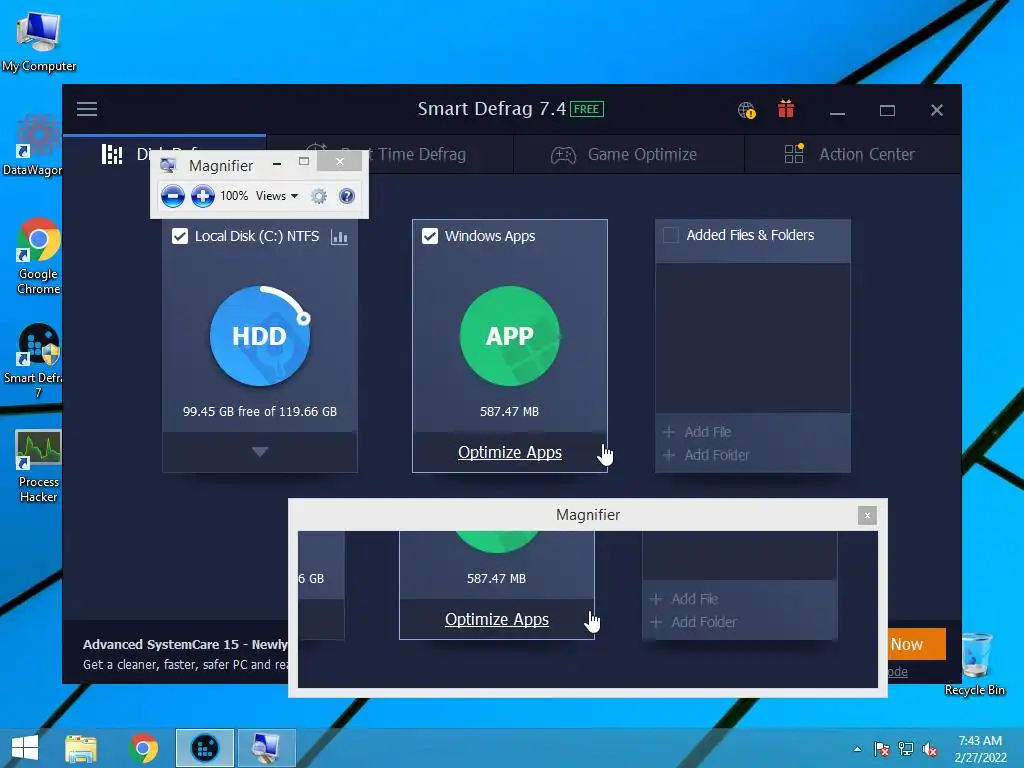
Task: Open disk analysis chart icon for Local Disk
Action: (x=339, y=236)
